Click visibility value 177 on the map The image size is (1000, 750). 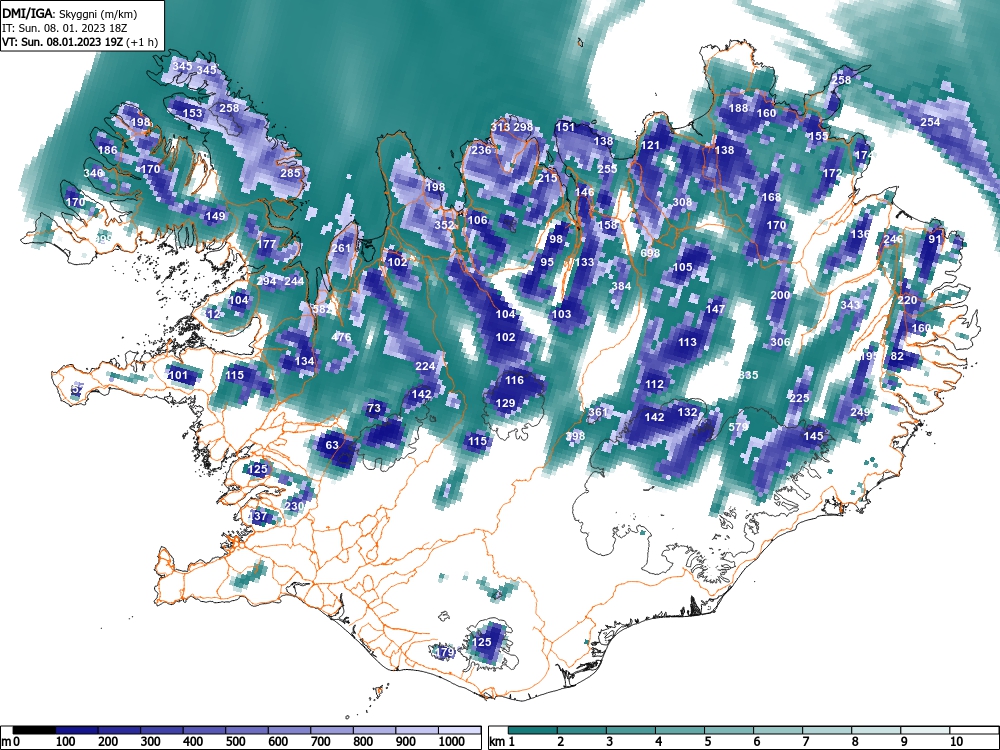tap(267, 244)
